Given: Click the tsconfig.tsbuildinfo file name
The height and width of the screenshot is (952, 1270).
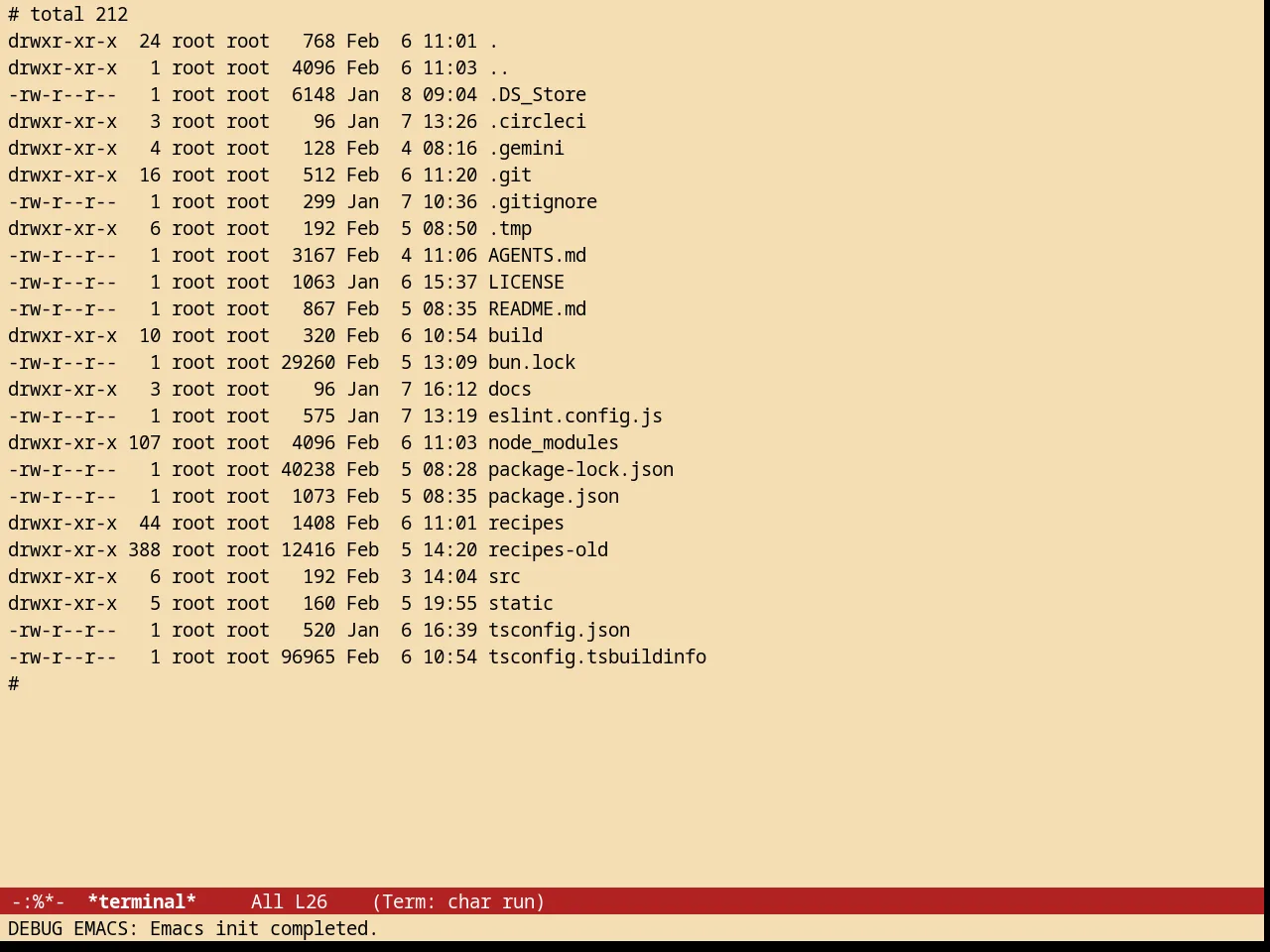Looking at the screenshot, I should pyautogui.click(x=597, y=656).
